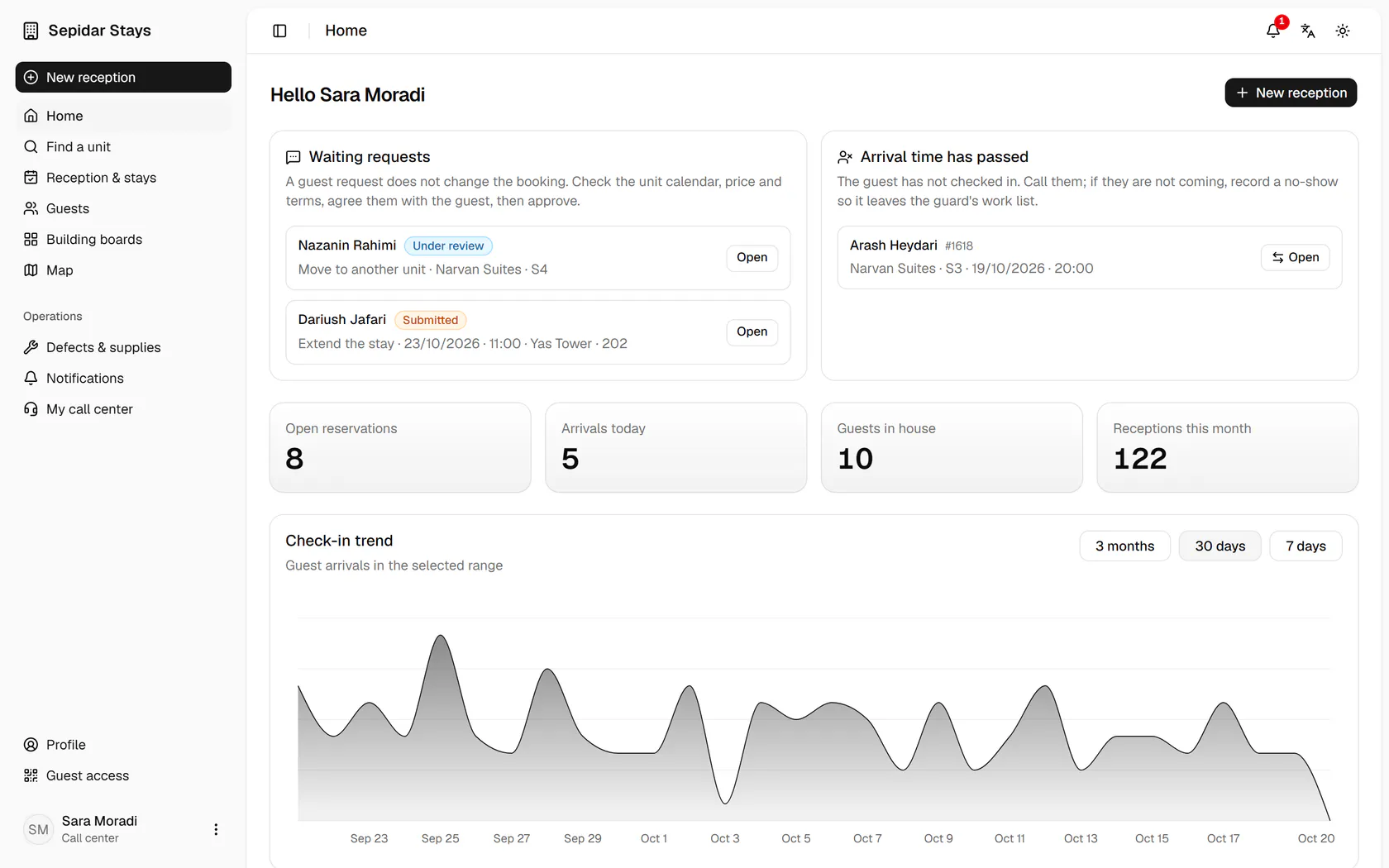The image size is (1389, 868).
Task: Select 7 days trend range
Action: (x=1305, y=546)
